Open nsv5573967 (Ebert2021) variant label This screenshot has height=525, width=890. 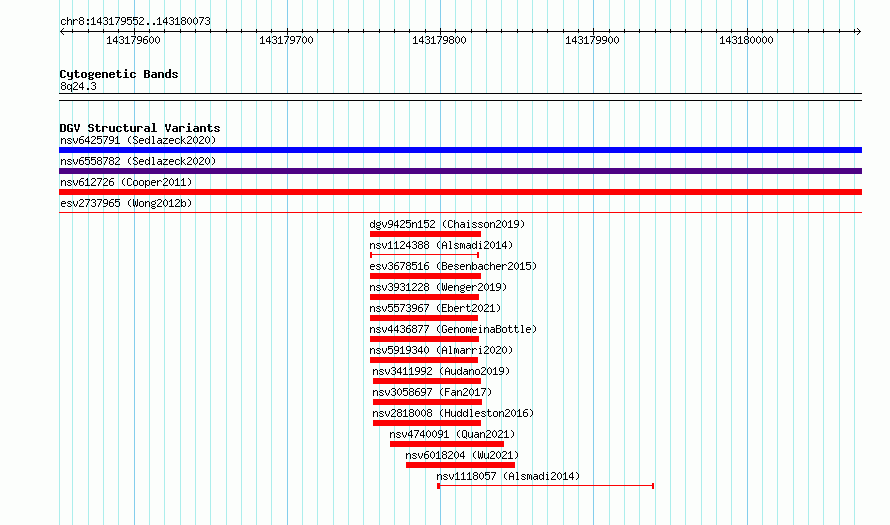435,308
